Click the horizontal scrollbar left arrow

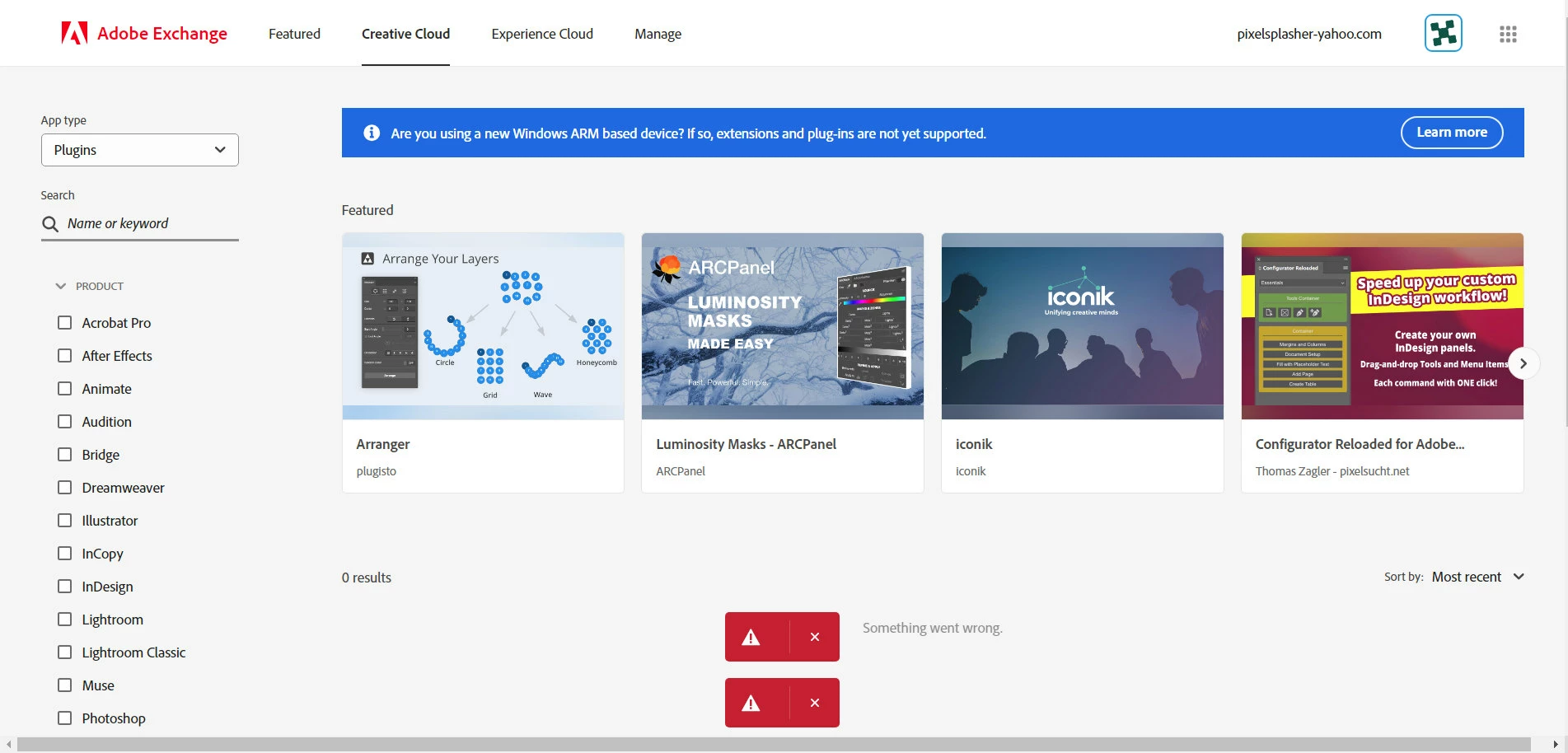pyautogui.click(x=8, y=745)
